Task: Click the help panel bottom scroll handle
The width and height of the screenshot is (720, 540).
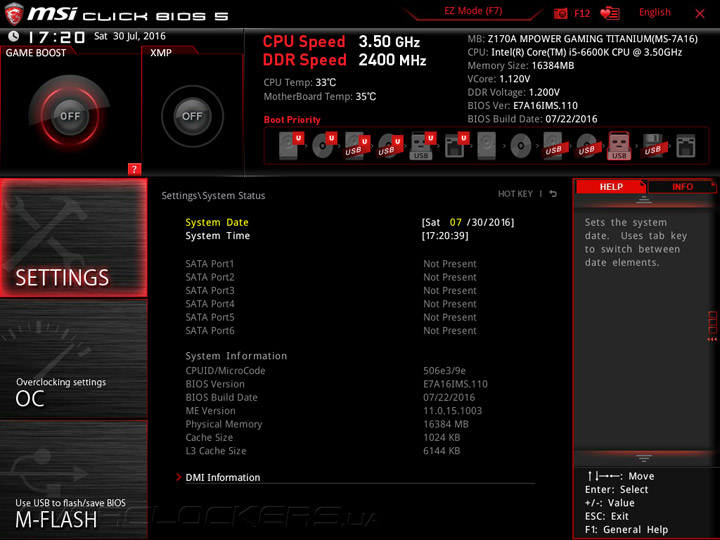Action: click(644, 458)
